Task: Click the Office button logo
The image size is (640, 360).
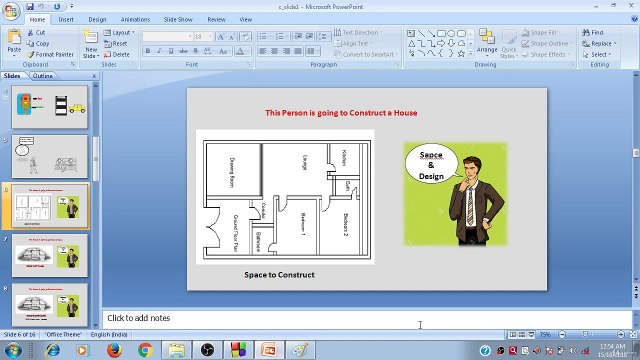Action: point(11,11)
